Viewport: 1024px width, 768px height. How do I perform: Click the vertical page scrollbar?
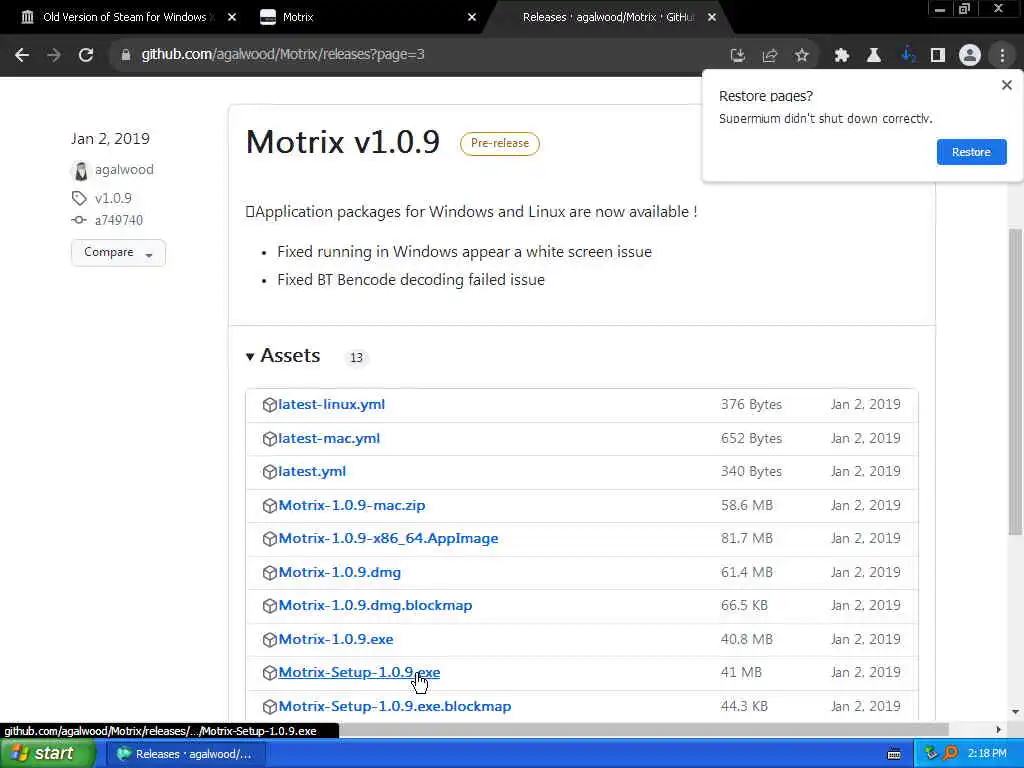coord(1015,382)
